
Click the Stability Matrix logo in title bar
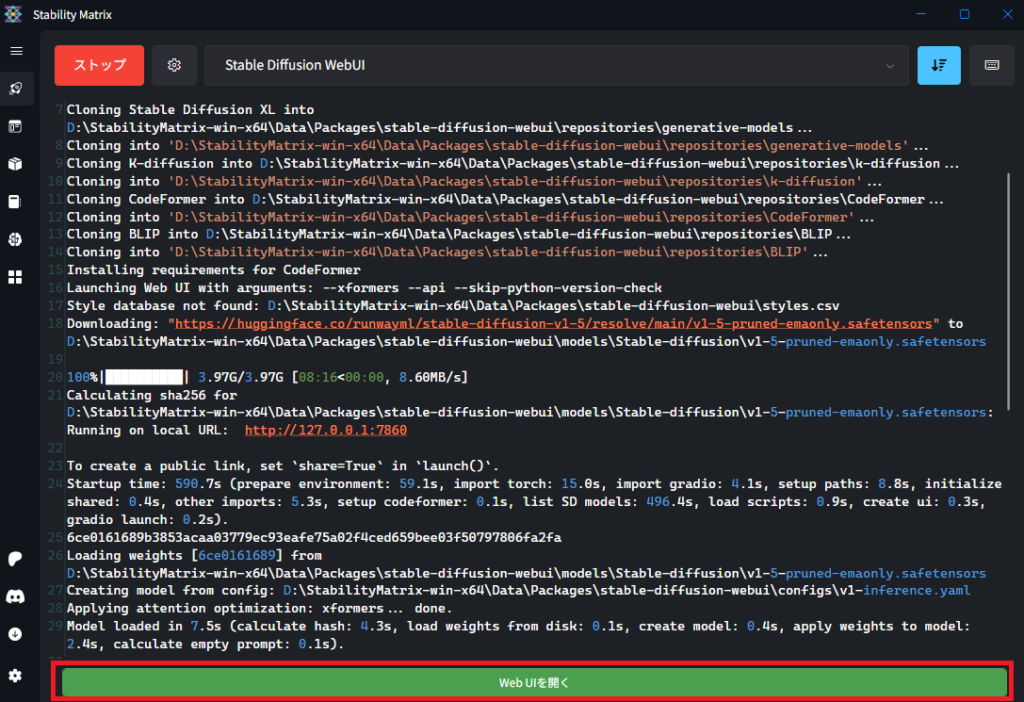(13, 14)
